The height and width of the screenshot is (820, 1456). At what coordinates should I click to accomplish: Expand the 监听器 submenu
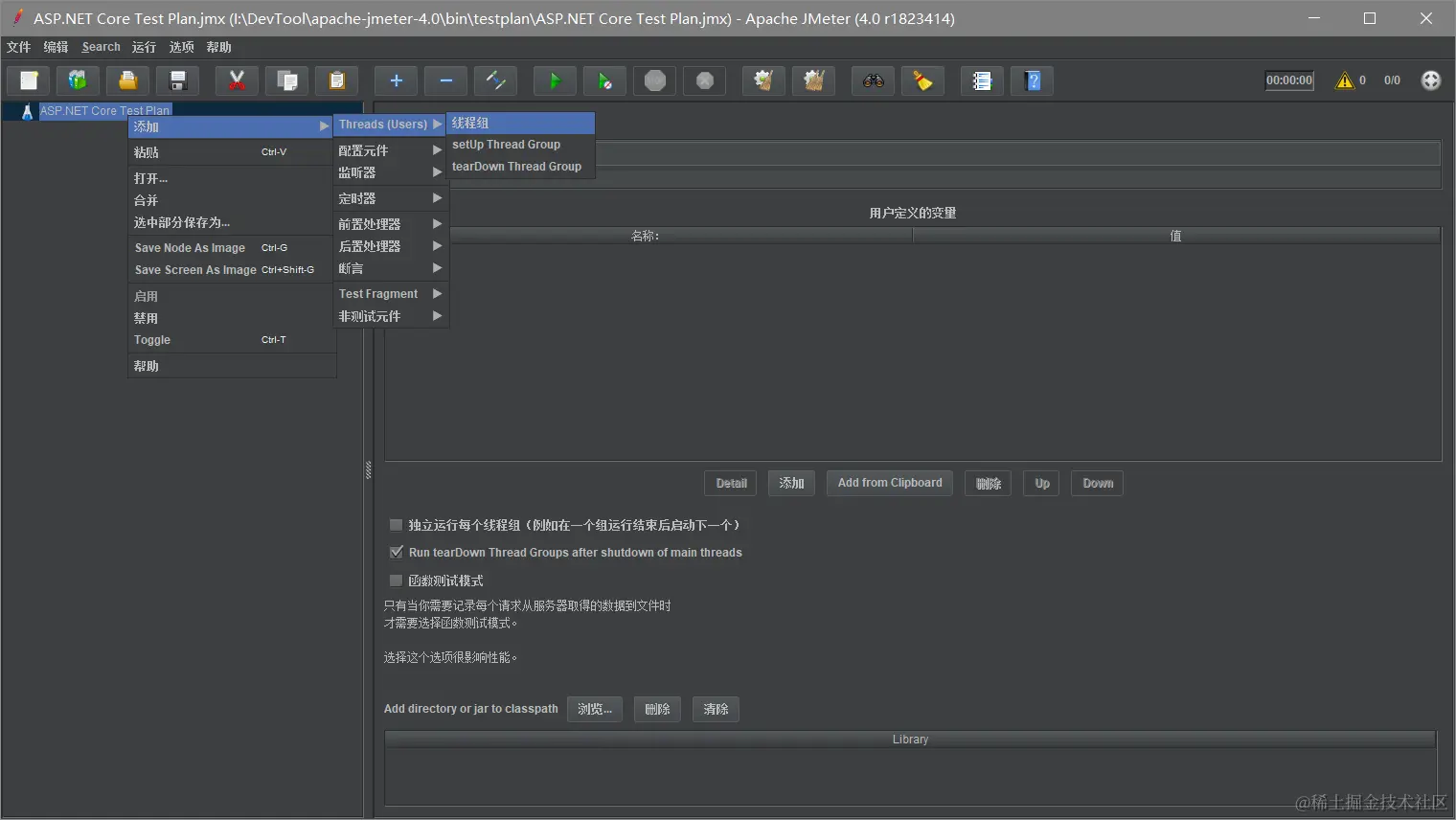pos(390,172)
